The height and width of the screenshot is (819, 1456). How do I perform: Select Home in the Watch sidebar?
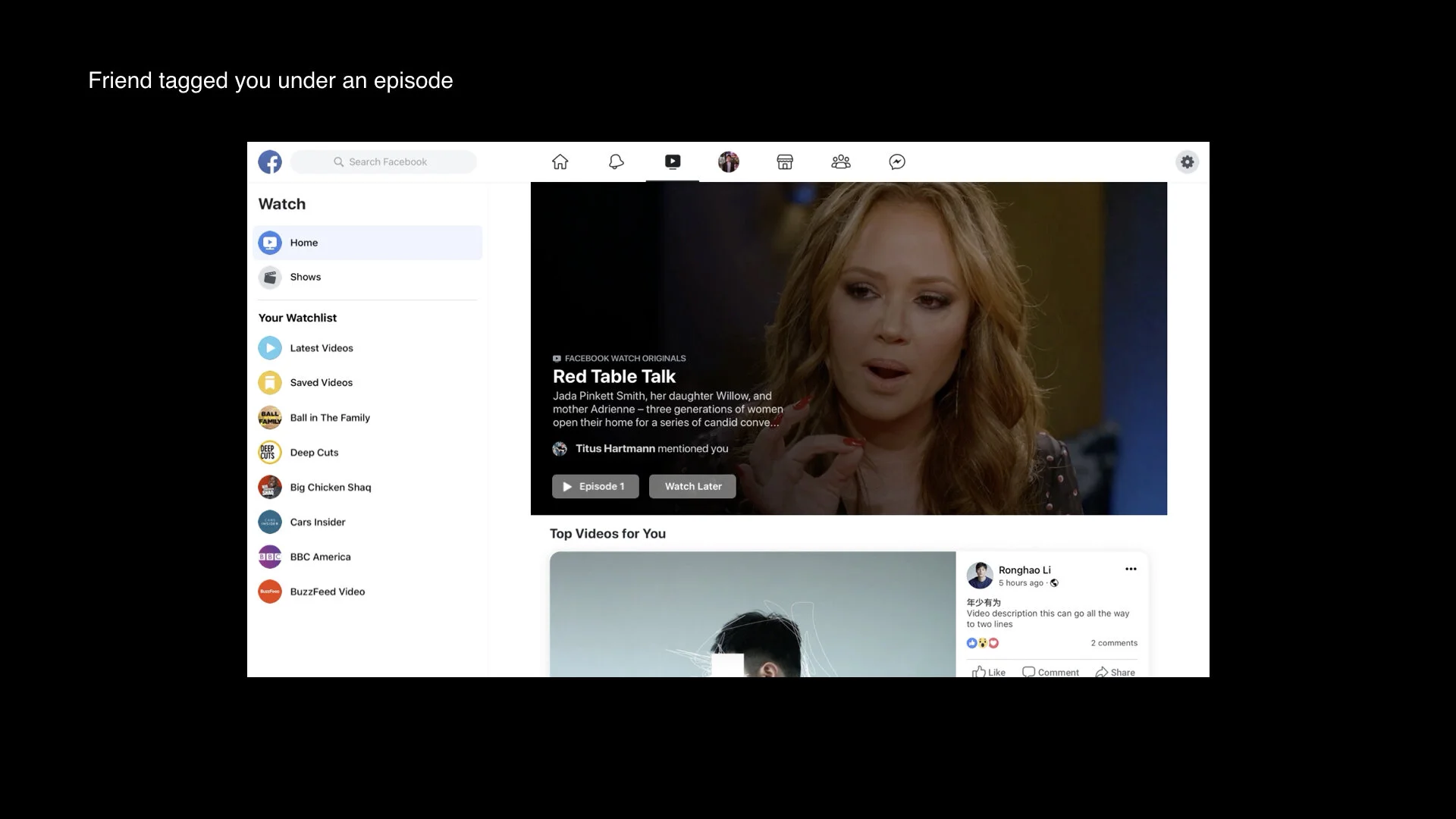[x=368, y=243]
